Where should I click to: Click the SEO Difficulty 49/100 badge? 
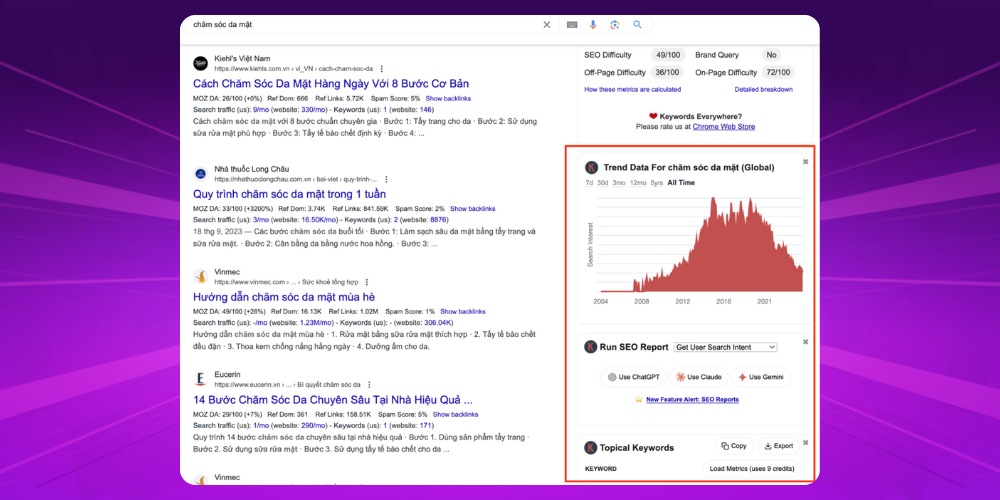(x=666, y=55)
